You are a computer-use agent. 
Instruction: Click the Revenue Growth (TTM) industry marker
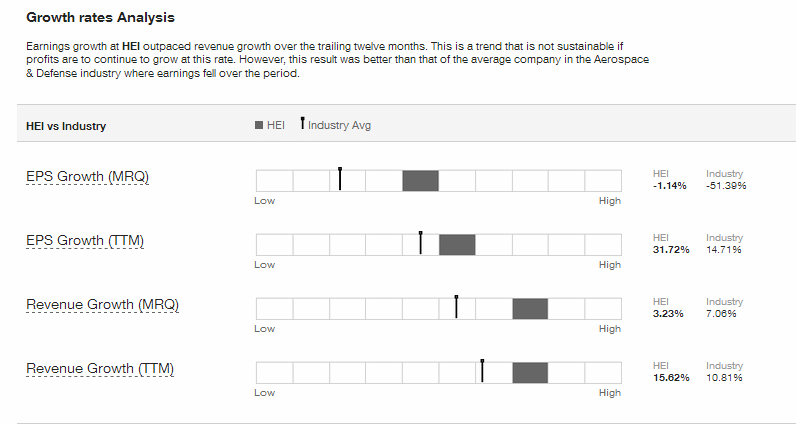point(482,371)
